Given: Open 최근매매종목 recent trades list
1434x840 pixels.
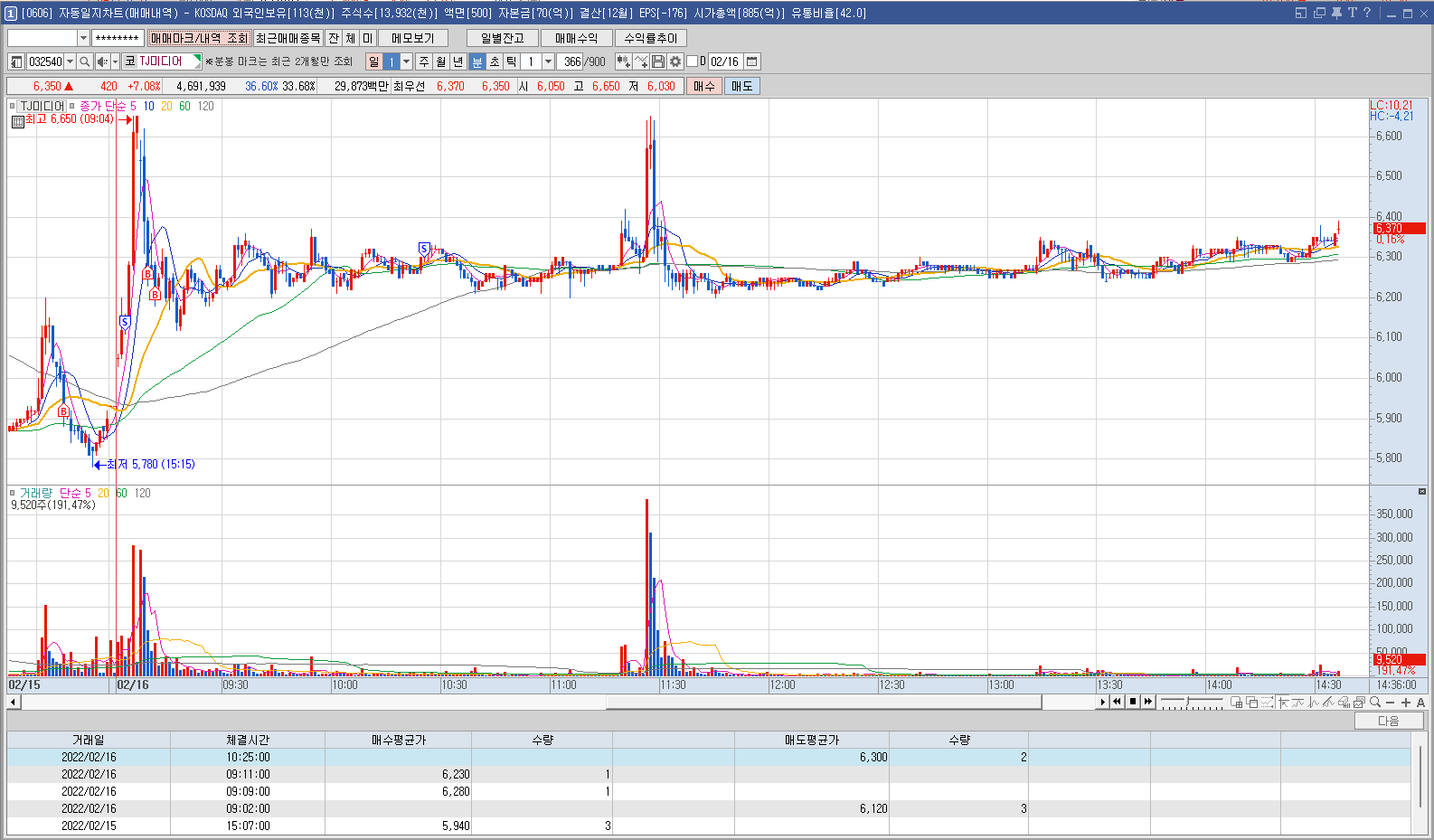Looking at the screenshot, I should click(288, 38).
